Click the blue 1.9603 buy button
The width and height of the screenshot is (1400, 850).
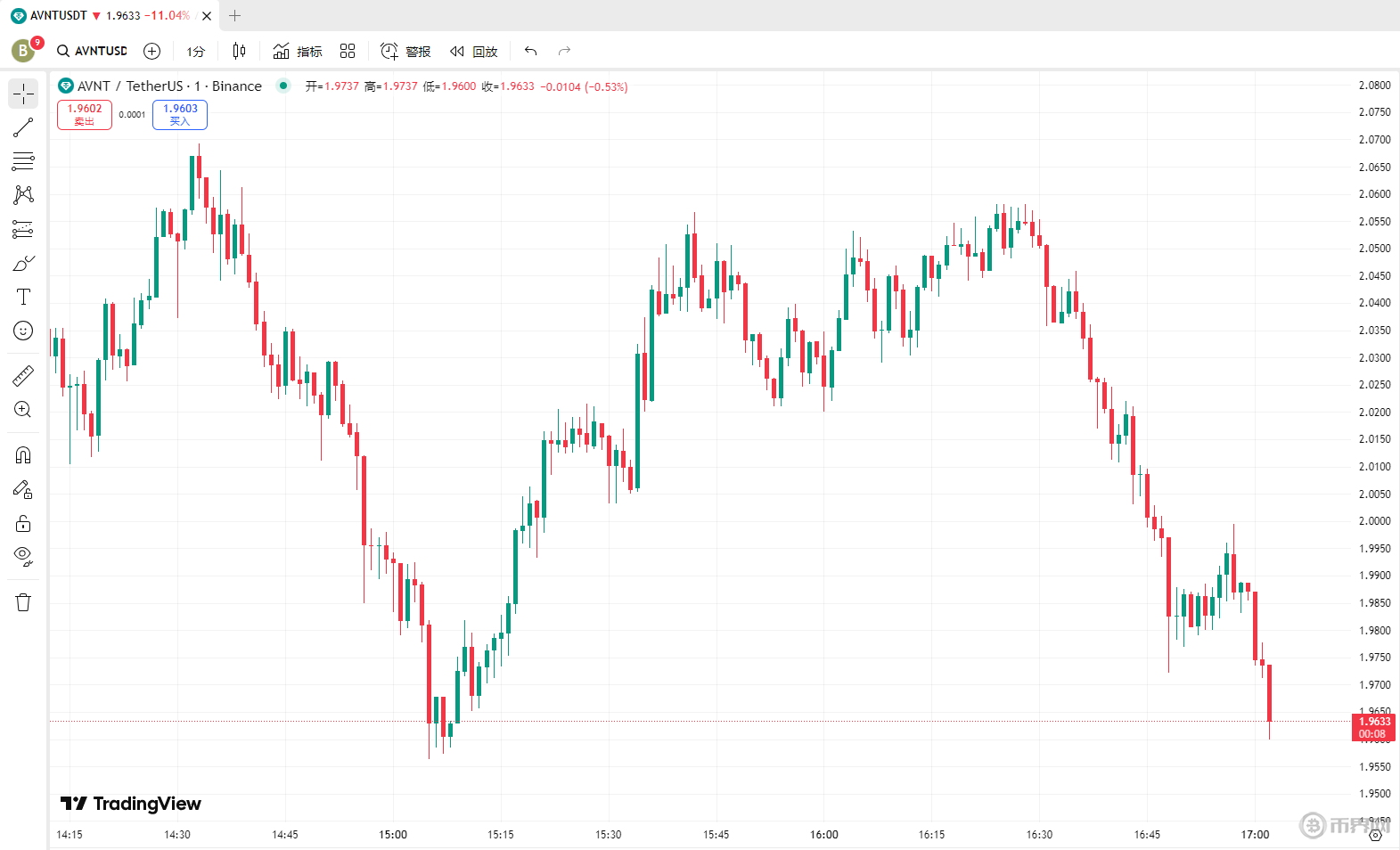[180, 114]
